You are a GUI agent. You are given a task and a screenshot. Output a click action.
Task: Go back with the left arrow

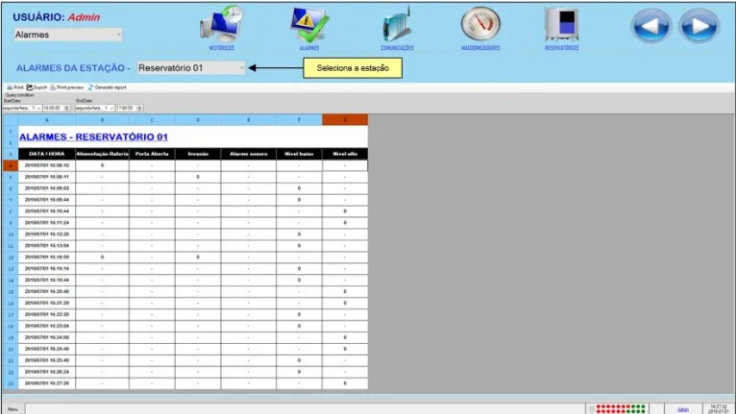[650, 26]
